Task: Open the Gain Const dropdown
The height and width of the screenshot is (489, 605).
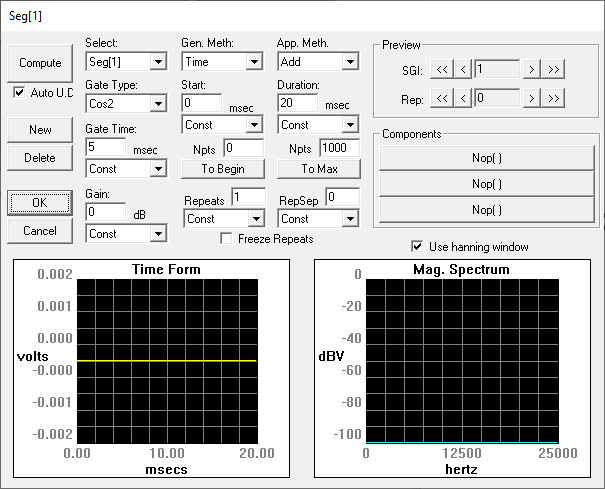Action: (x=126, y=234)
